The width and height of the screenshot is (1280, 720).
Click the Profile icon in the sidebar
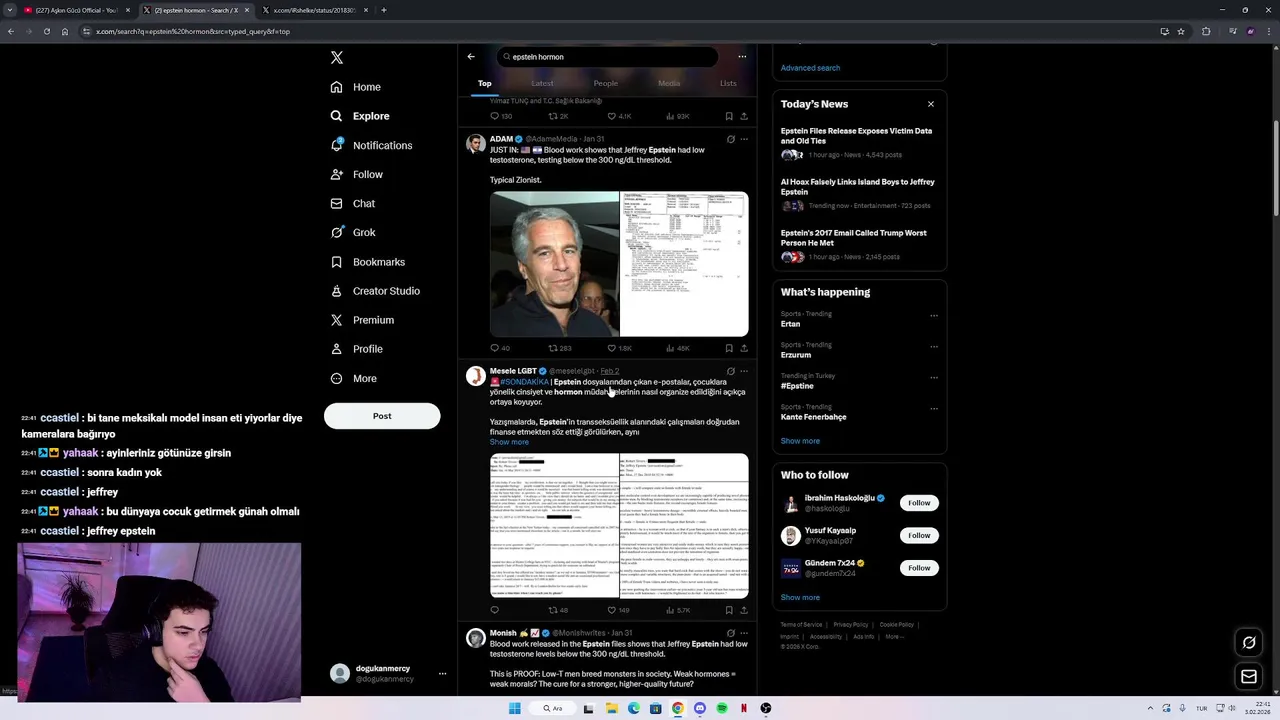(x=337, y=349)
